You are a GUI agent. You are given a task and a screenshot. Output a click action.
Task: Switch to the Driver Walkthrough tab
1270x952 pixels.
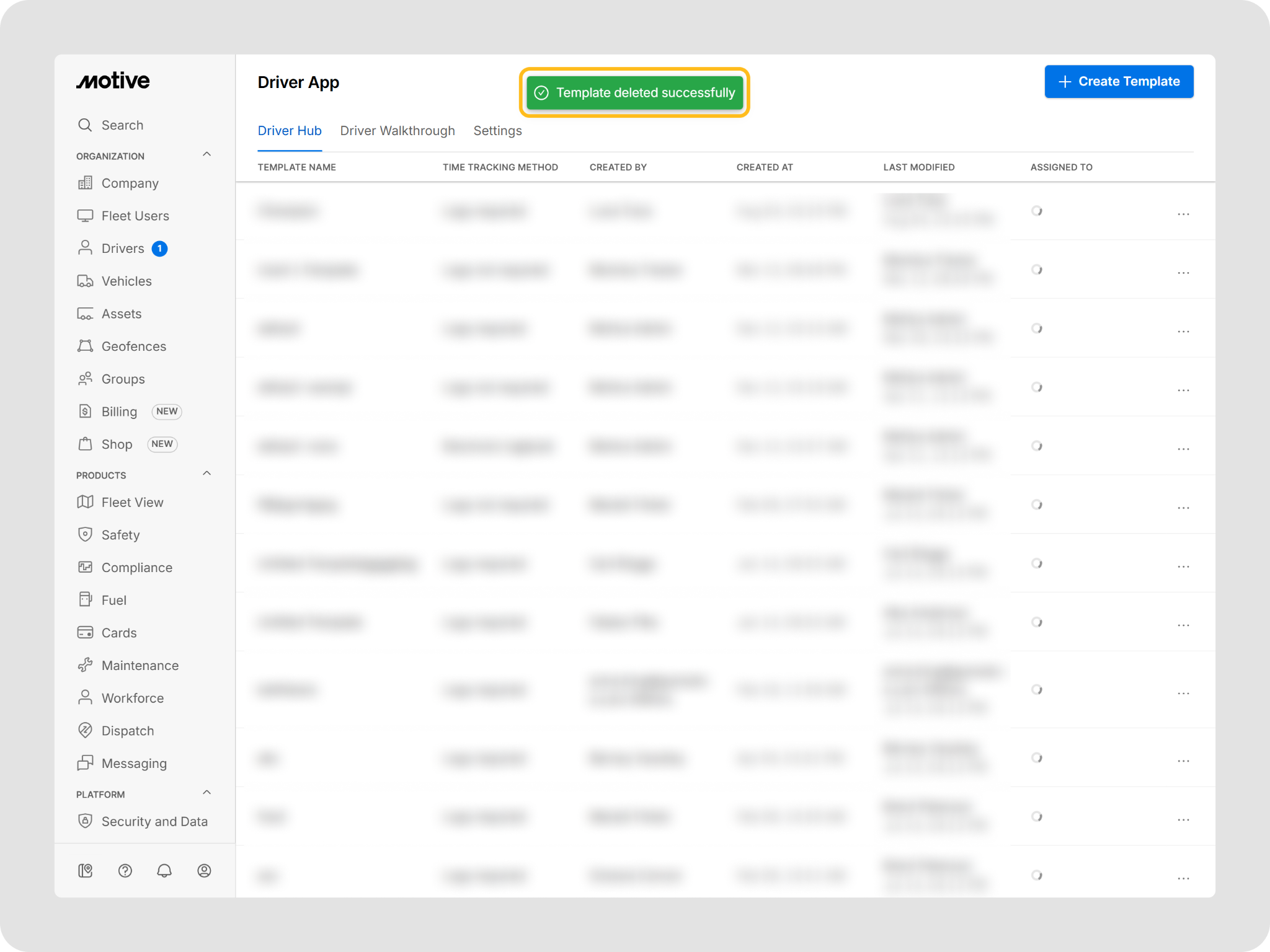pos(397,131)
